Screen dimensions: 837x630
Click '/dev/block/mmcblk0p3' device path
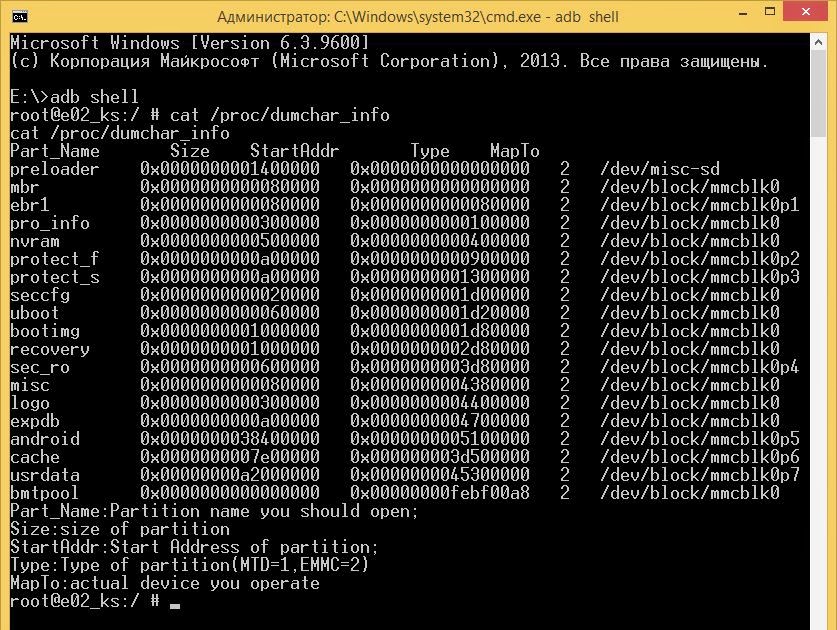[x=700, y=277]
